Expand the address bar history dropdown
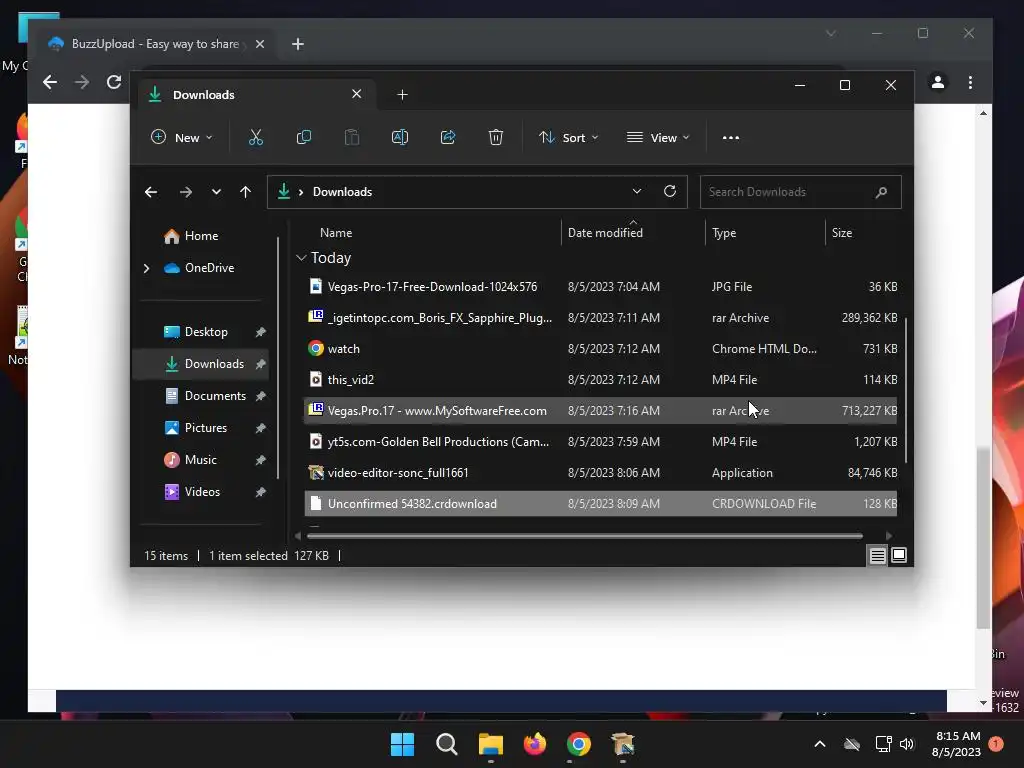Viewport: 1024px width, 768px height. point(637,191)
